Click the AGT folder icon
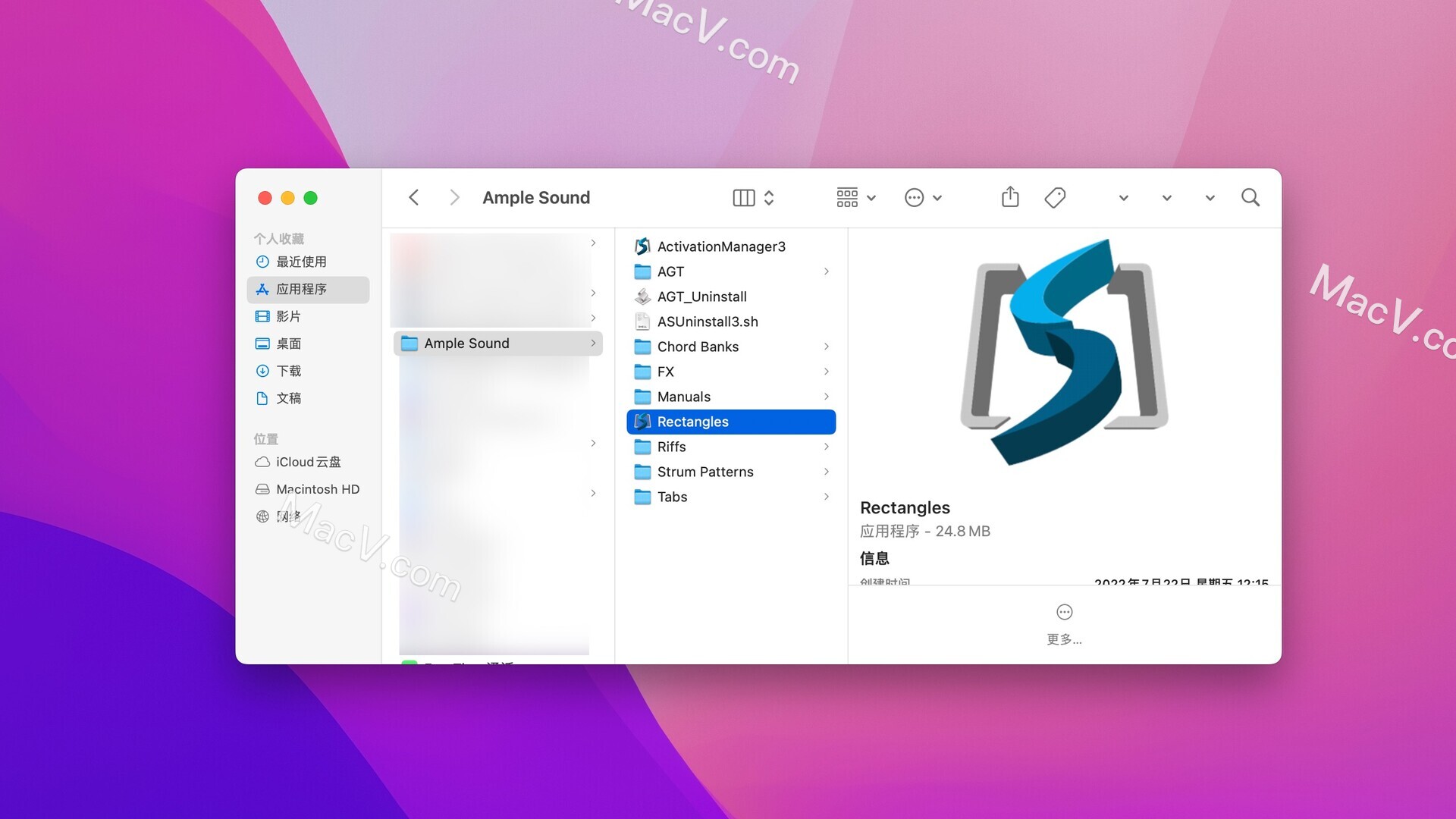 click(x=642, y=271)
